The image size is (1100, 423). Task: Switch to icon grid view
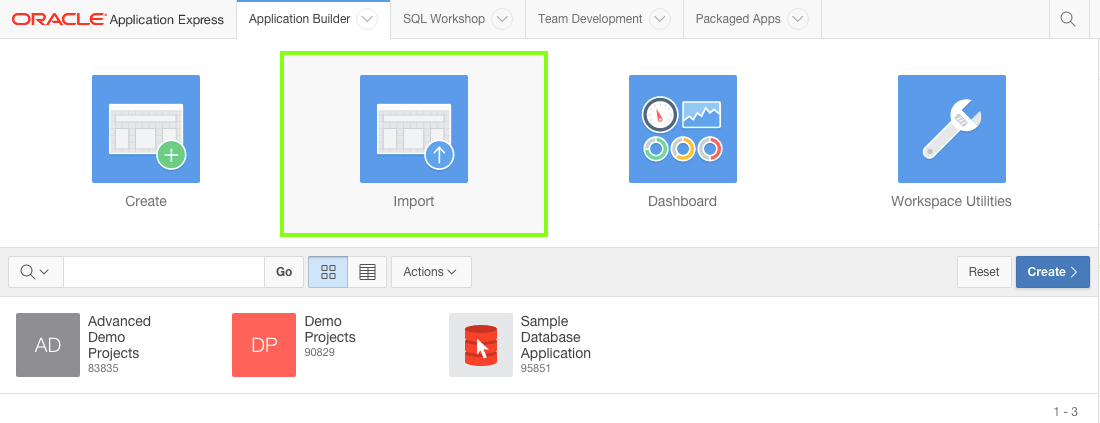tap(328, 272)
